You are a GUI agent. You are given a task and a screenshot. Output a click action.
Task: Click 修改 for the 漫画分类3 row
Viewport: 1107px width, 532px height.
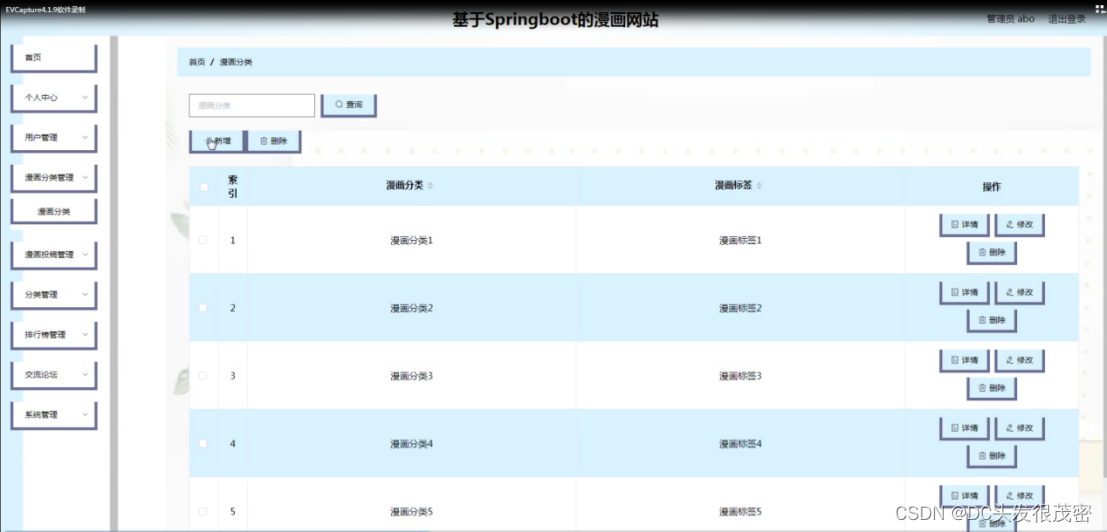point(1019,361)
